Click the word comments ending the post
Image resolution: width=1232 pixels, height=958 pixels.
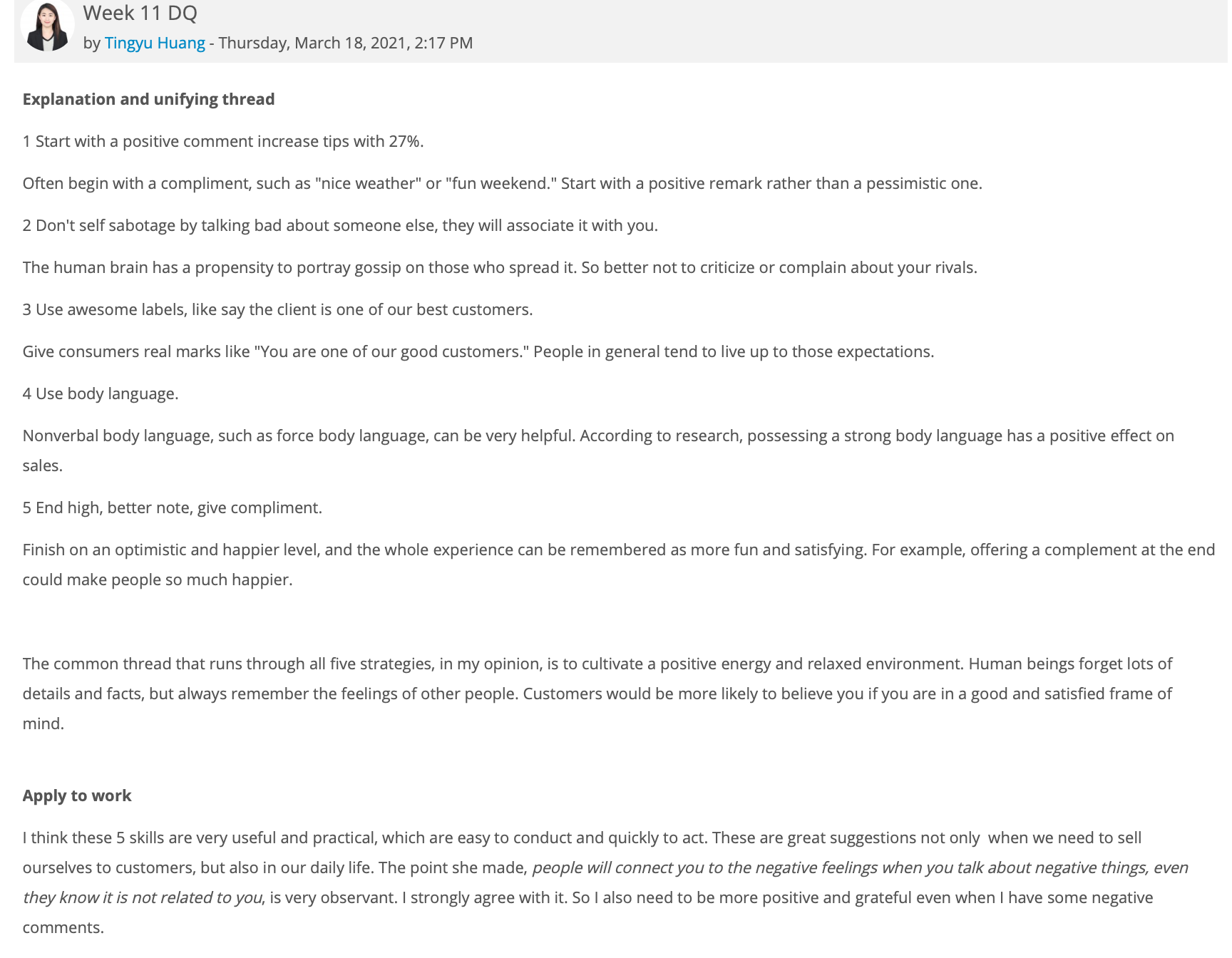pyautogui.click(x=63, y=927)
